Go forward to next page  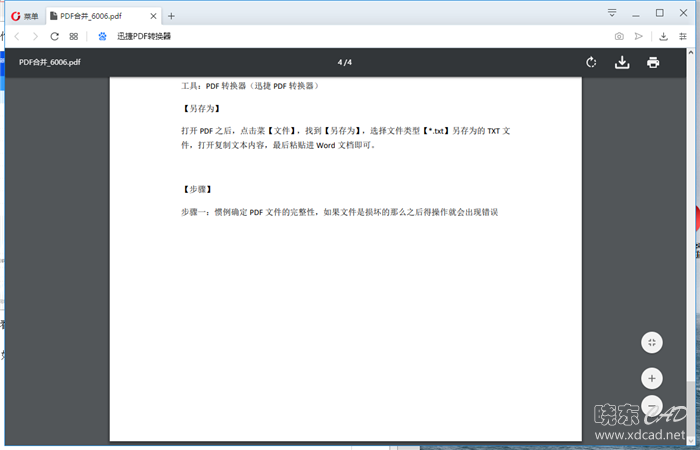[35, 36]
